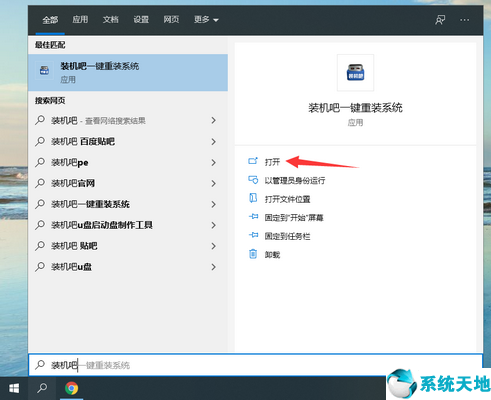
Task: Click the search input box with 装机吧
Action: point(256,365)
